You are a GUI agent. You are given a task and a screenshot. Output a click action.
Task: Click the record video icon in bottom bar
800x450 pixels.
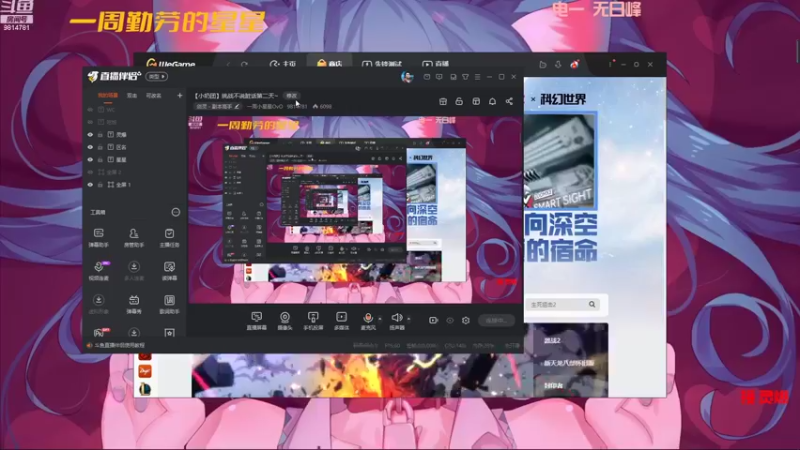[x=433, y=320]
